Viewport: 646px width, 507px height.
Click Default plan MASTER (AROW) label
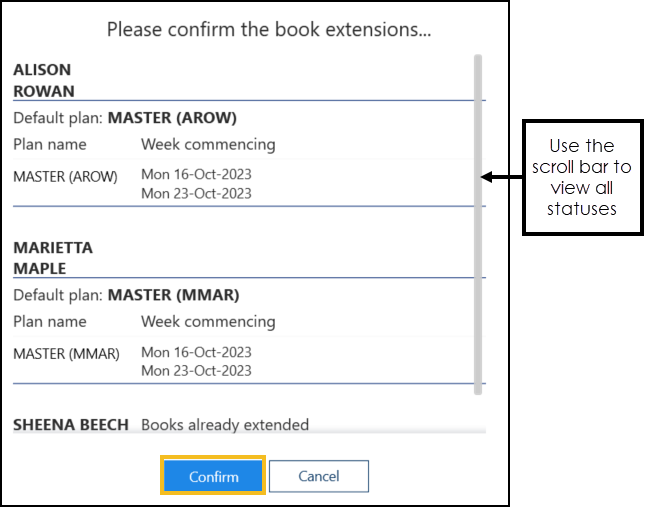[x=125, y=117]
